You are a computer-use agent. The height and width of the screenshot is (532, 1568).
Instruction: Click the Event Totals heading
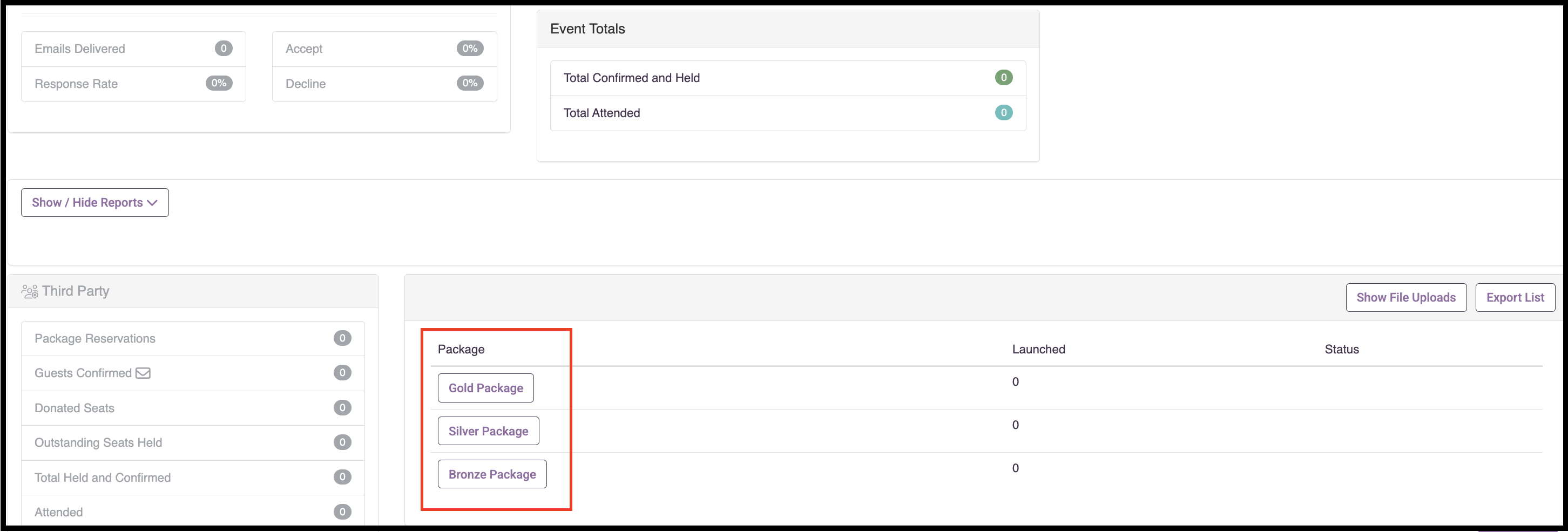click(587, 29)
